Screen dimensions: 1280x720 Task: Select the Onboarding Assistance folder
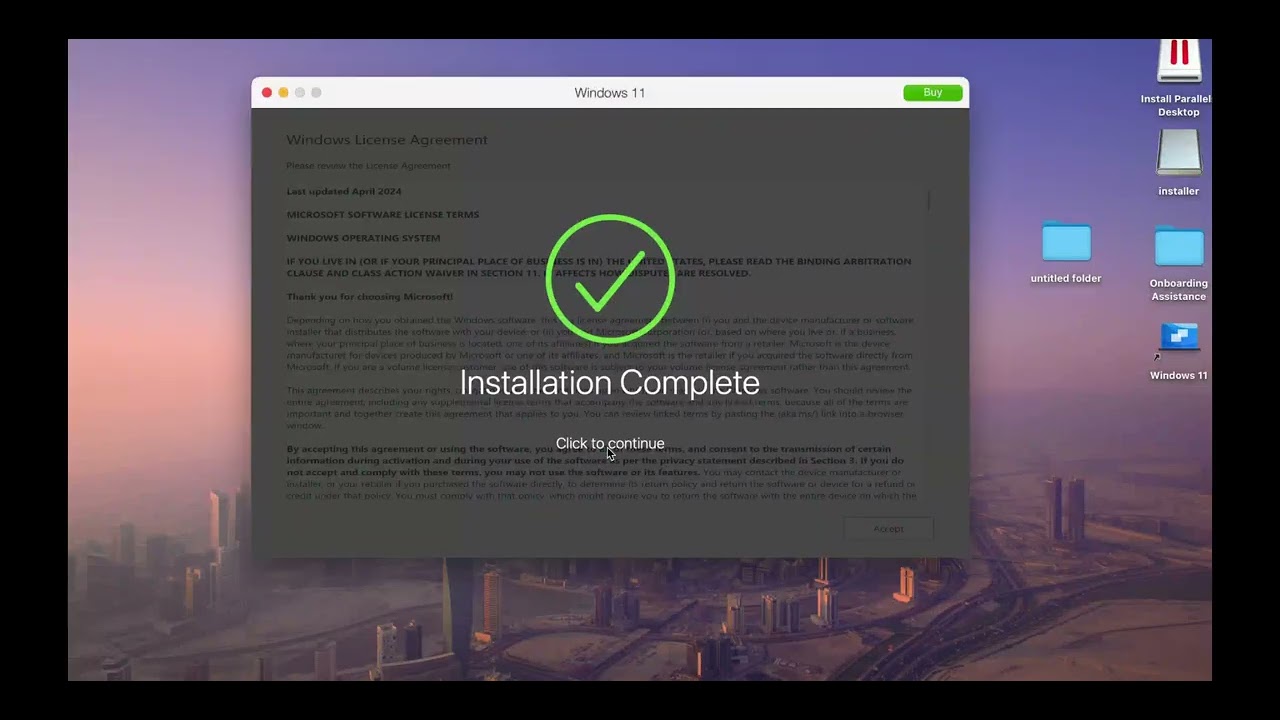(x=1179, y=246)
